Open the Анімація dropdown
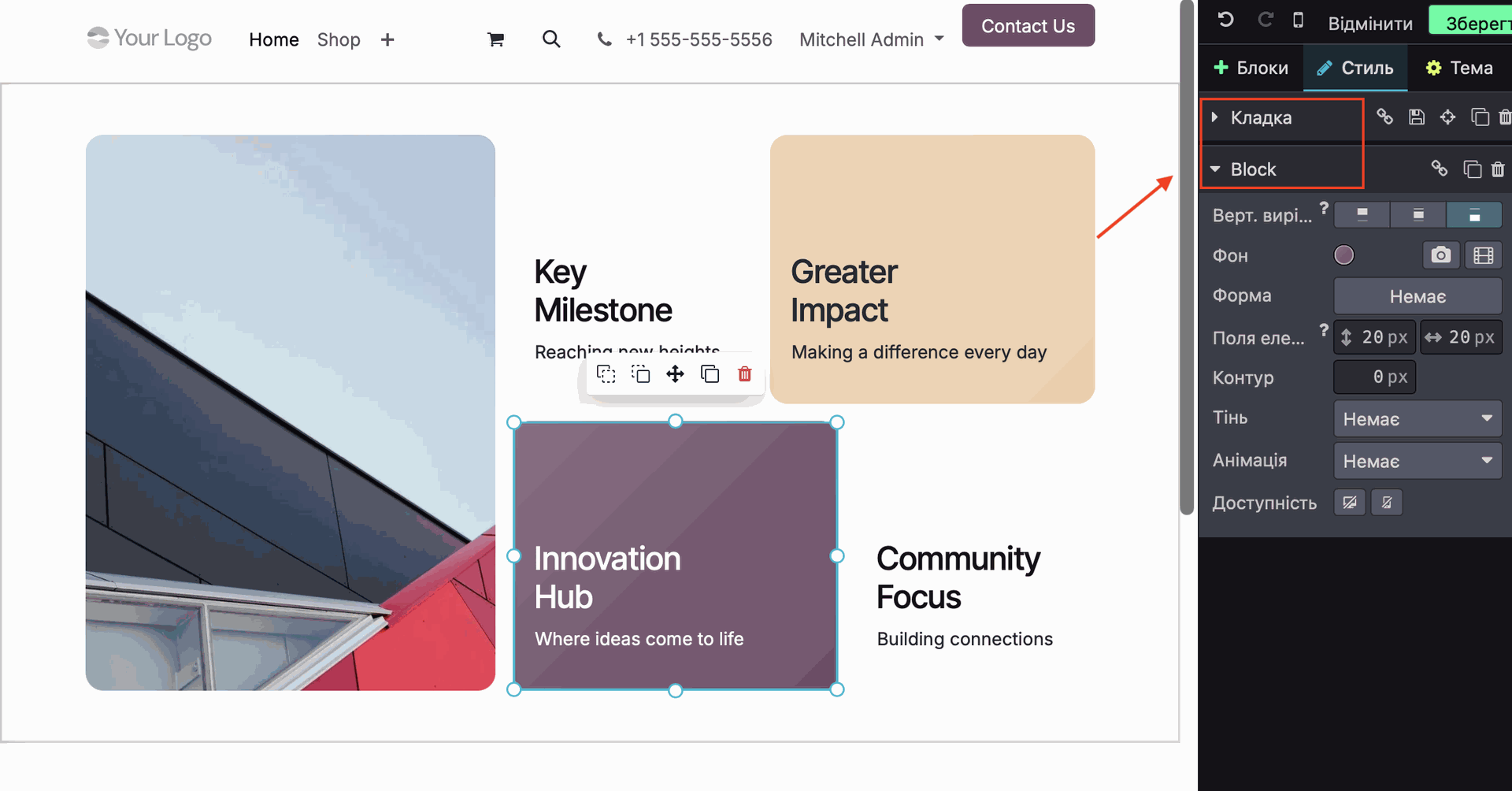Screen dimensions: 1512x791 coord(1417,461)
